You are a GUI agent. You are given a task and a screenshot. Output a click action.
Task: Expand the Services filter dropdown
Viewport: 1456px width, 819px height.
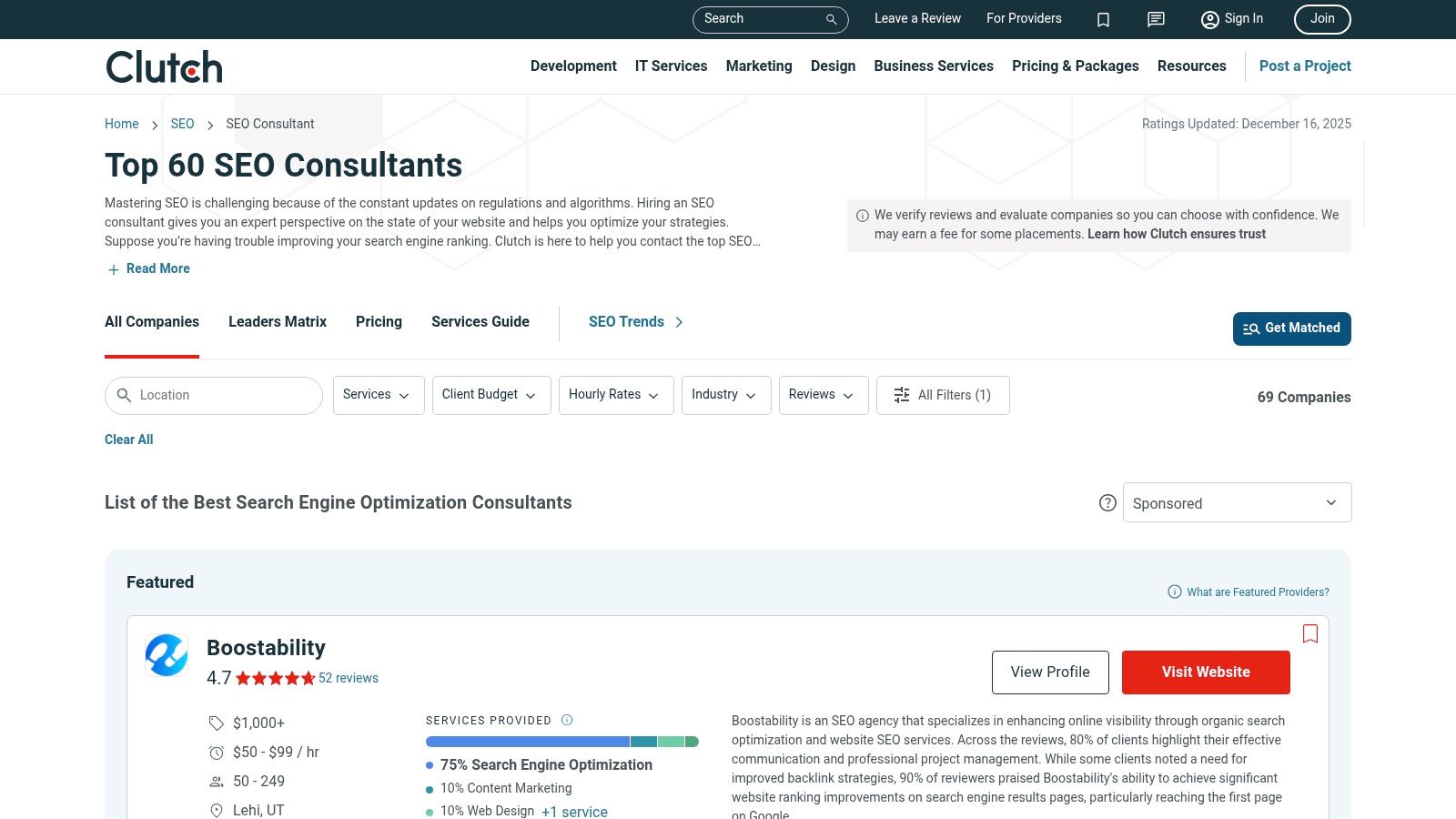coord(379,395)
